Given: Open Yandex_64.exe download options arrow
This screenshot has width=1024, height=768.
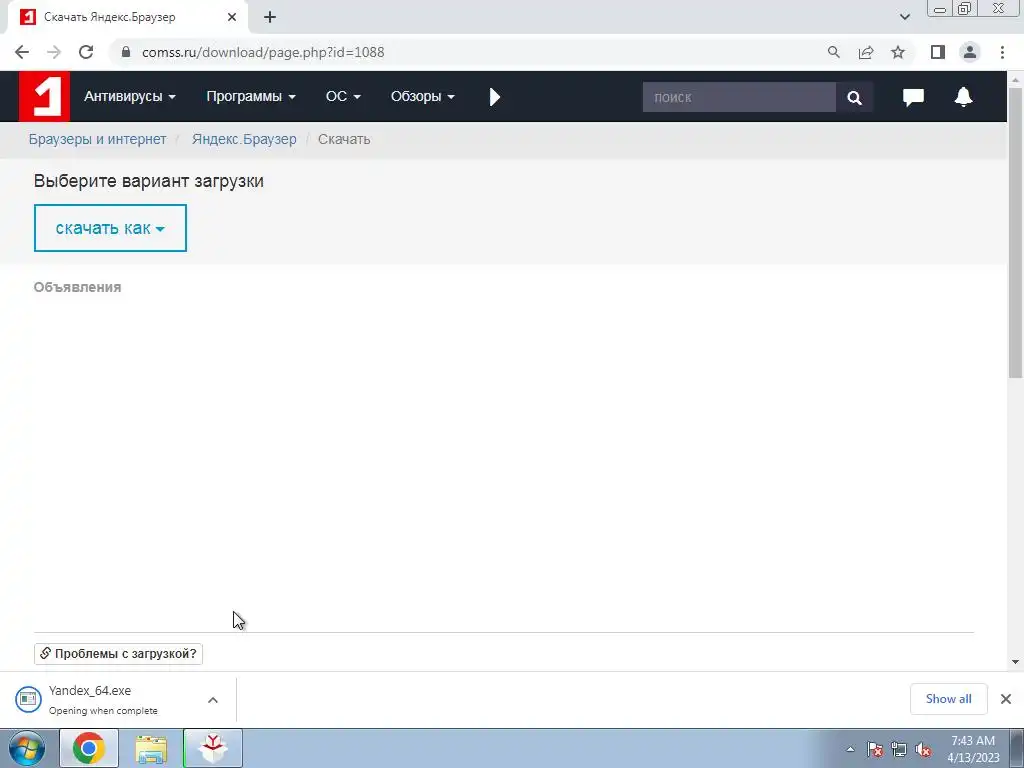Looking at the screenshot, I should (213, 700).
